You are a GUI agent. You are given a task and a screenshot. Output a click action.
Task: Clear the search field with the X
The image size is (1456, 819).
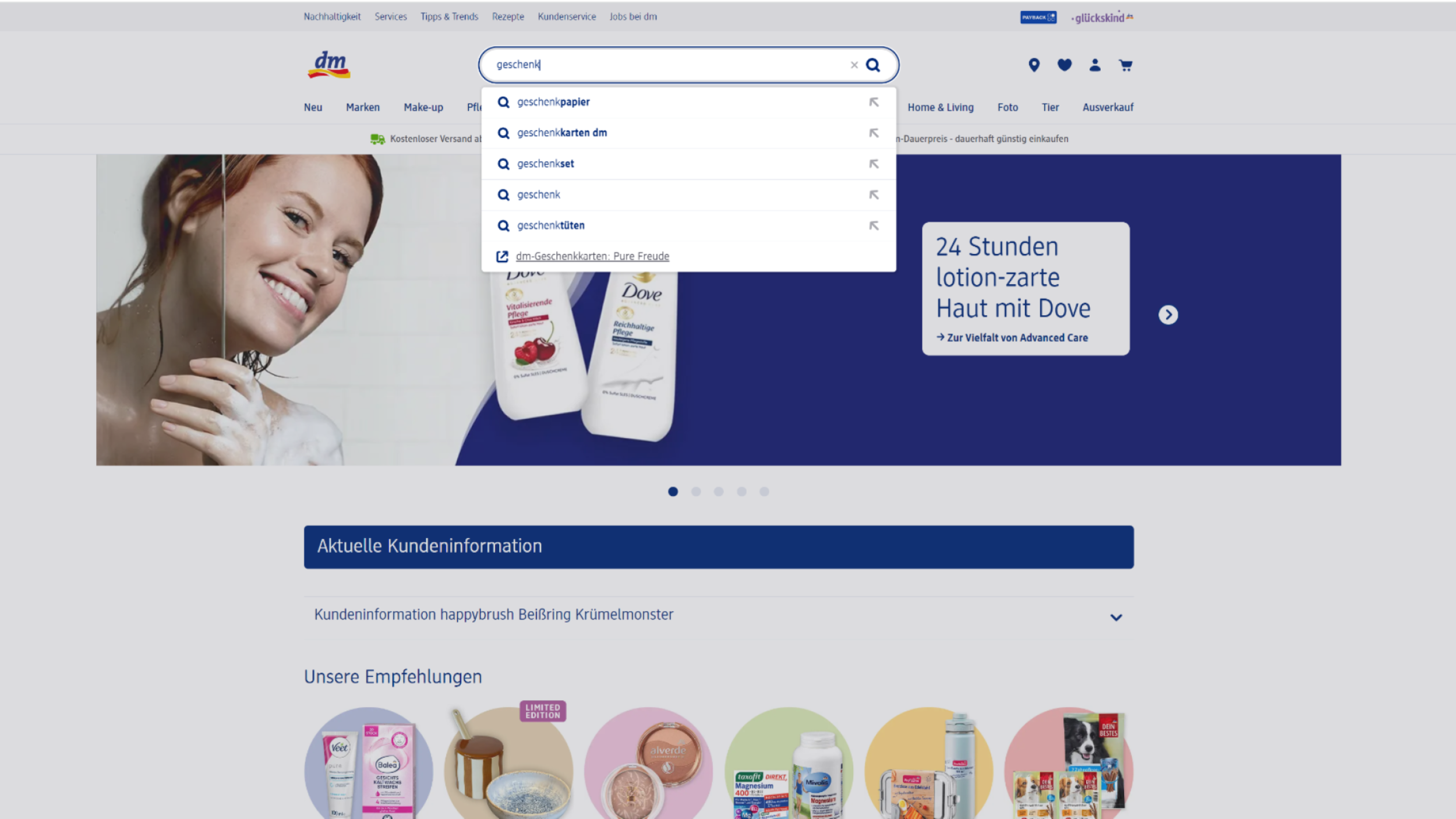point(854,65)
